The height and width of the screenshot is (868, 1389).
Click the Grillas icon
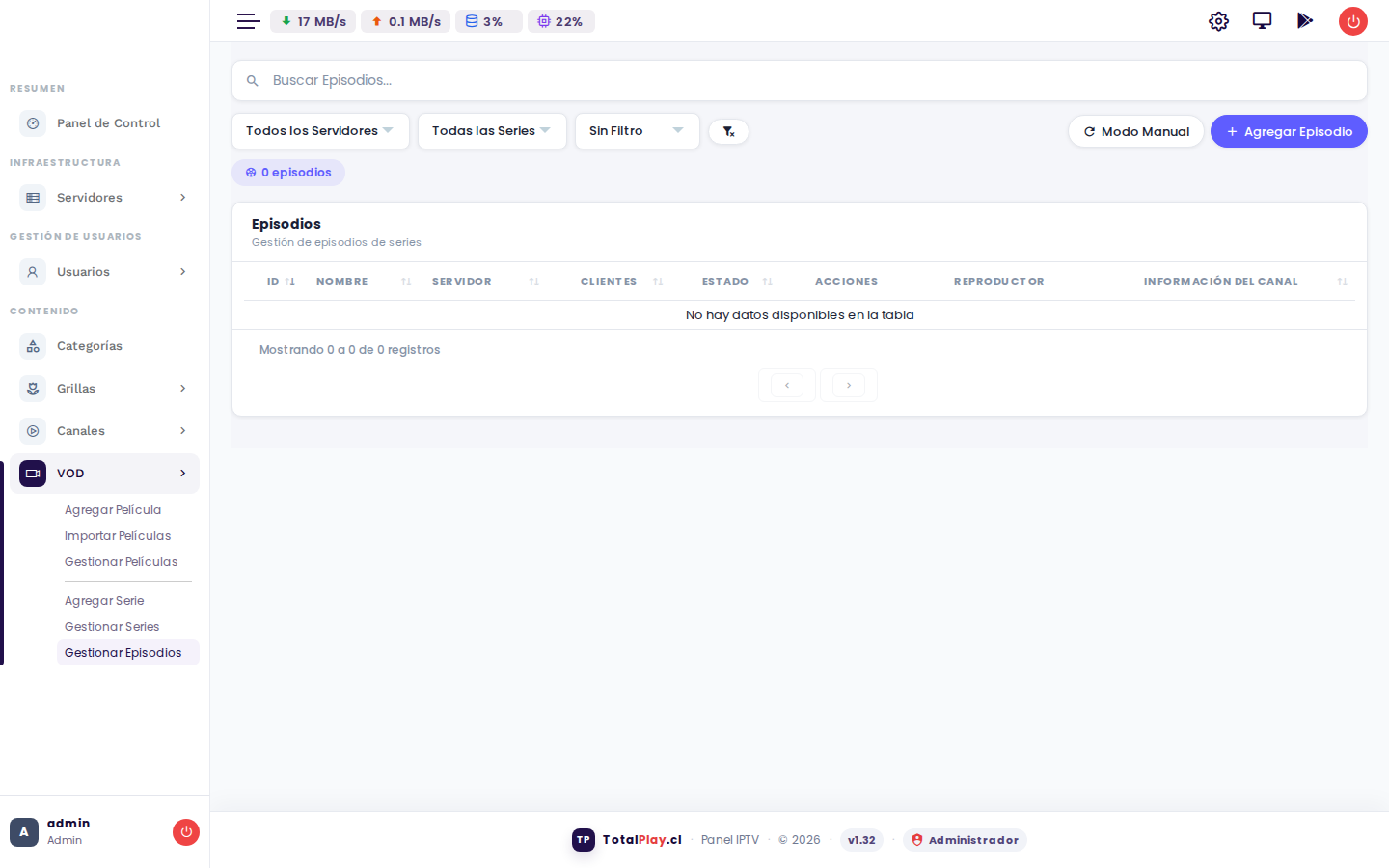tap(33, 389)
